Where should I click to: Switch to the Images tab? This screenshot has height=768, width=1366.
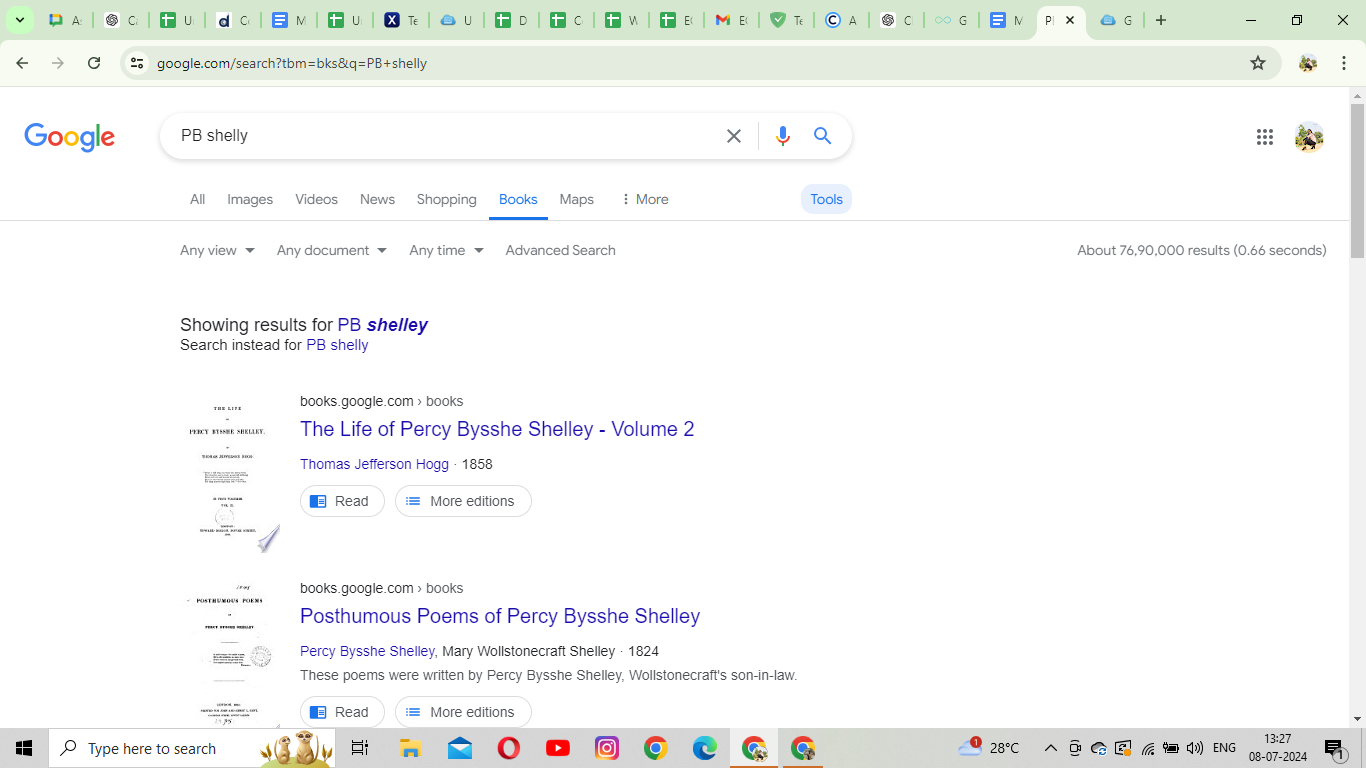(250, 199)
